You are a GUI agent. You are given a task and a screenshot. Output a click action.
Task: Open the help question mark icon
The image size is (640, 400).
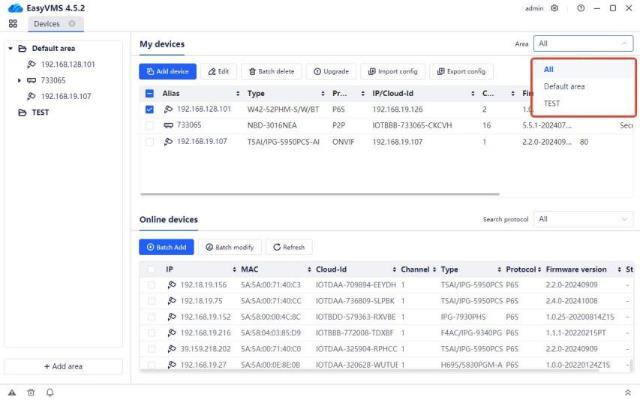click(579, 8)
